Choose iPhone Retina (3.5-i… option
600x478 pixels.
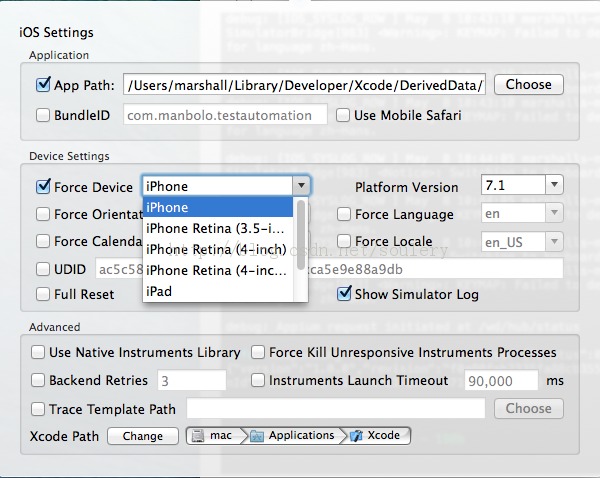pos(218,228)
